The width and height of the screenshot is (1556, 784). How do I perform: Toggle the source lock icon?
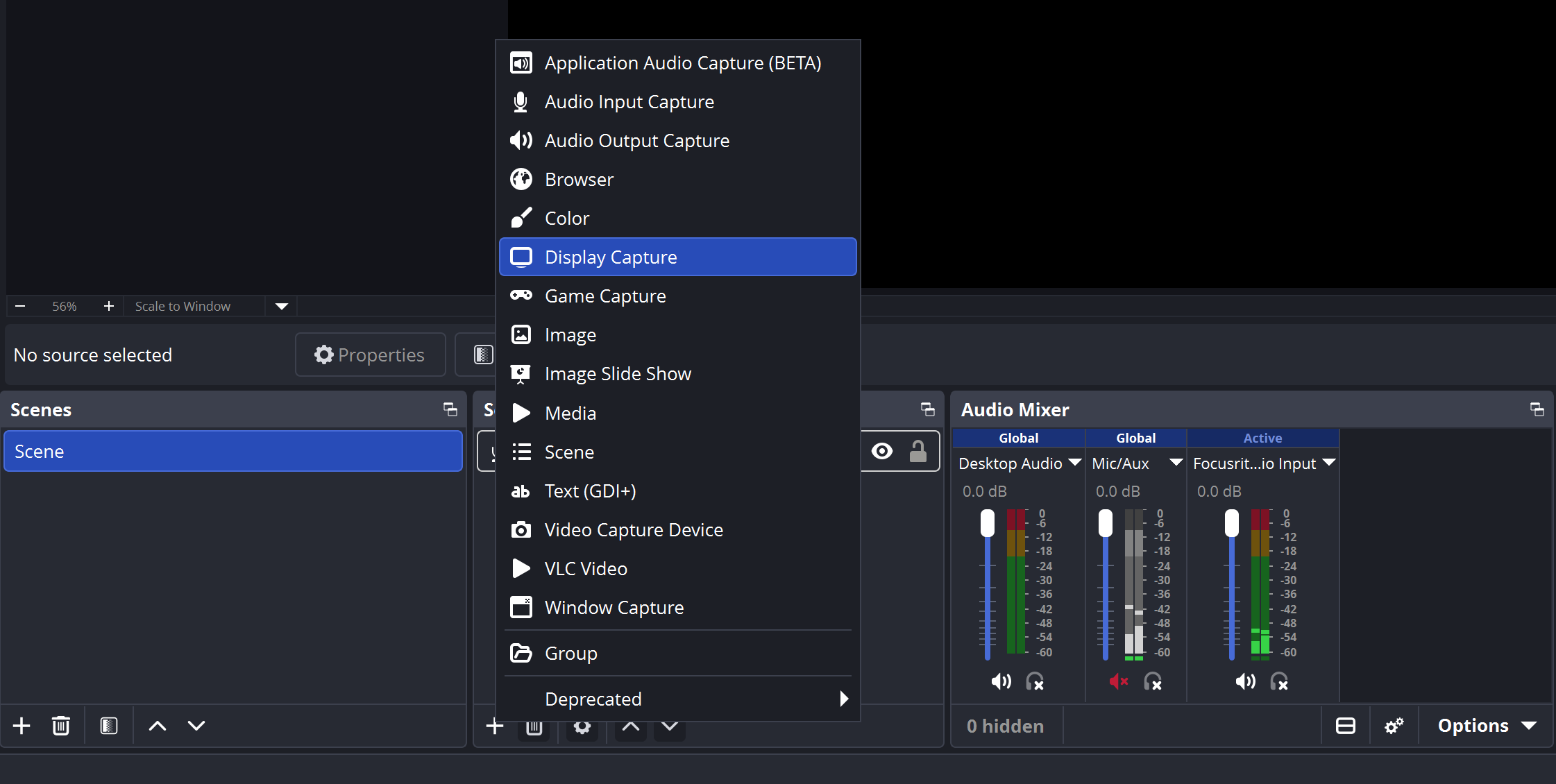(x=918, y=452)
